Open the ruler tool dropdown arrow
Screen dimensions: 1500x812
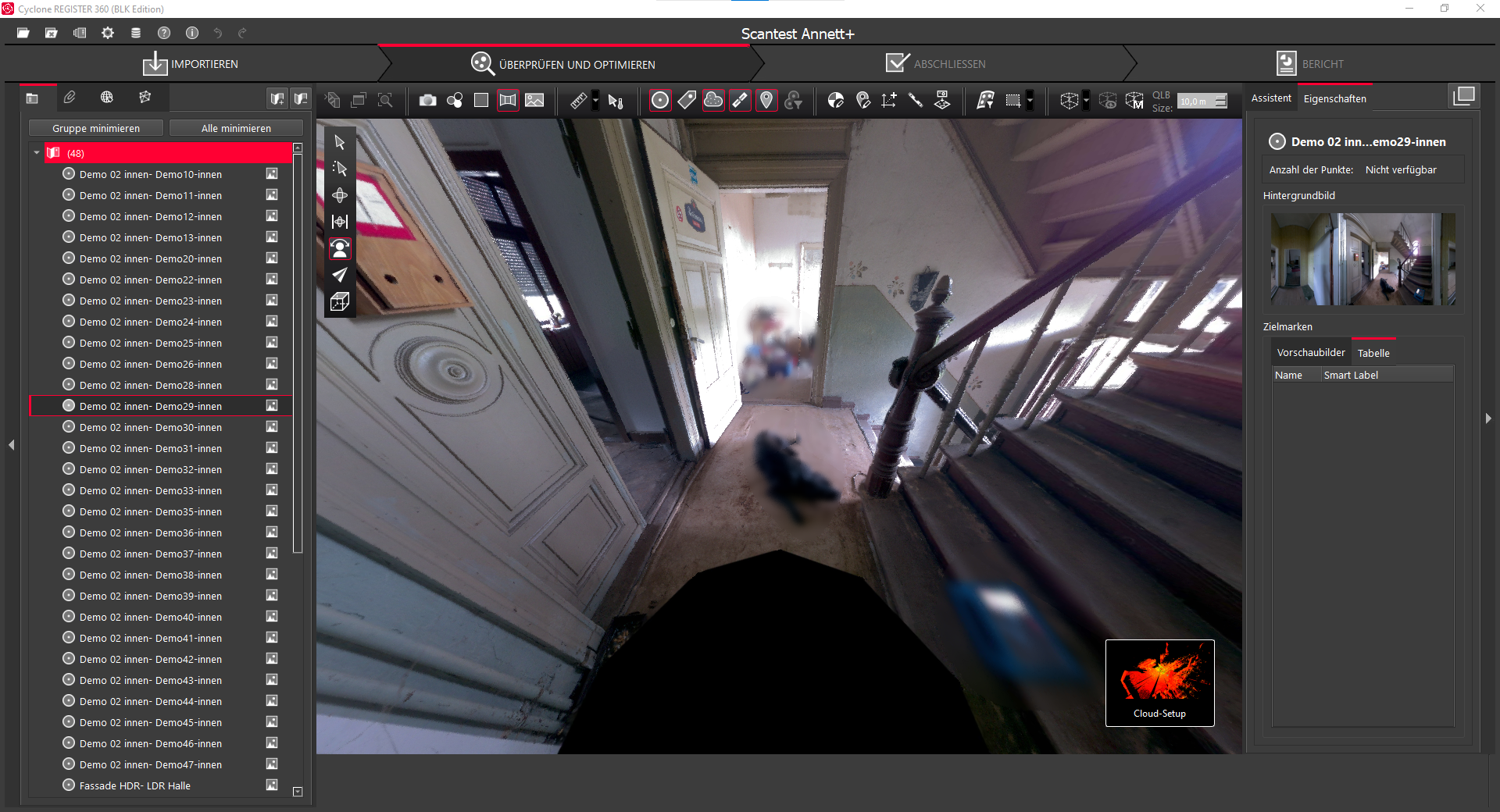click(x=595, y=100)
